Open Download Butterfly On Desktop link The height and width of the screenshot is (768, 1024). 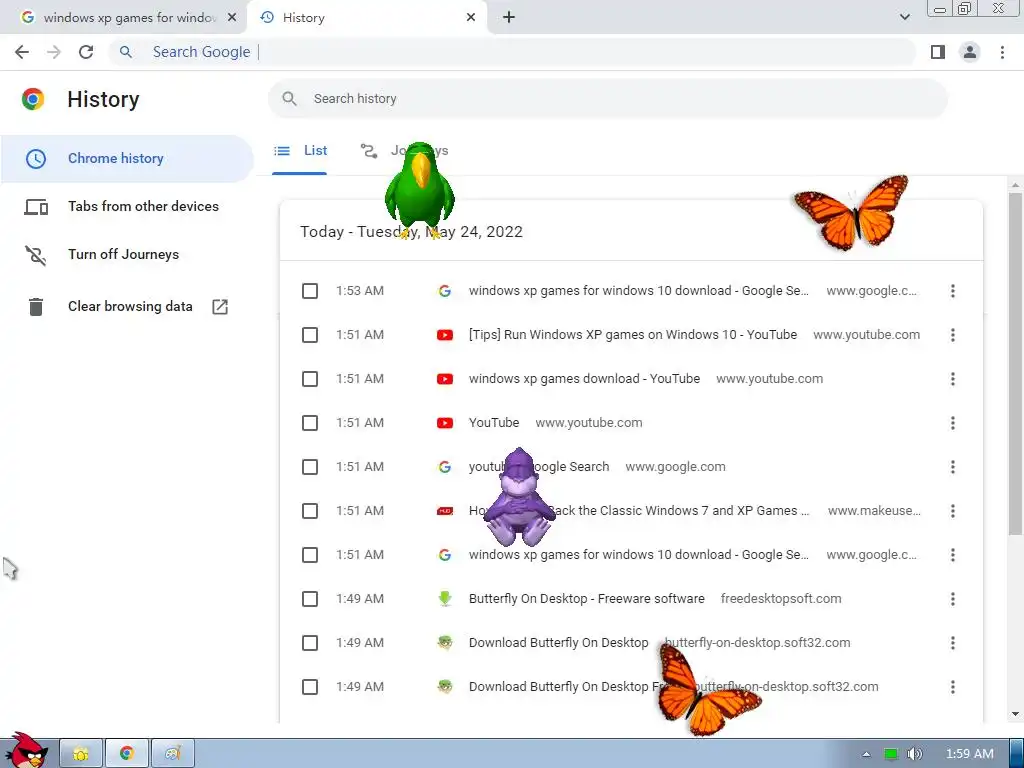[x=558, y=643]
